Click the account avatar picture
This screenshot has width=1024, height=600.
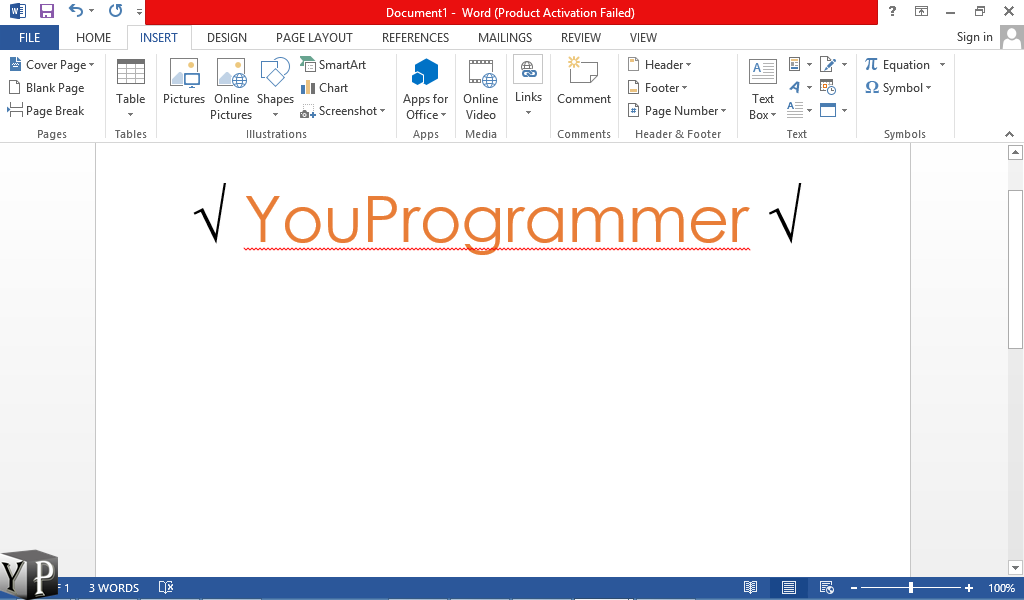pos(1012,38)
